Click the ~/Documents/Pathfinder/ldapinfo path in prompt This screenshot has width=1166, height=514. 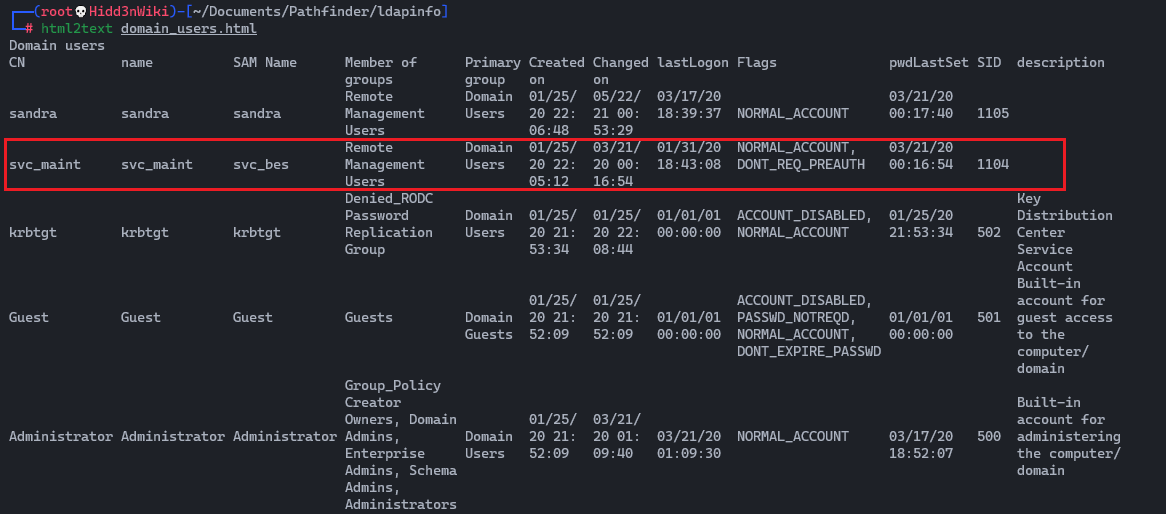(x=317, y=11)
